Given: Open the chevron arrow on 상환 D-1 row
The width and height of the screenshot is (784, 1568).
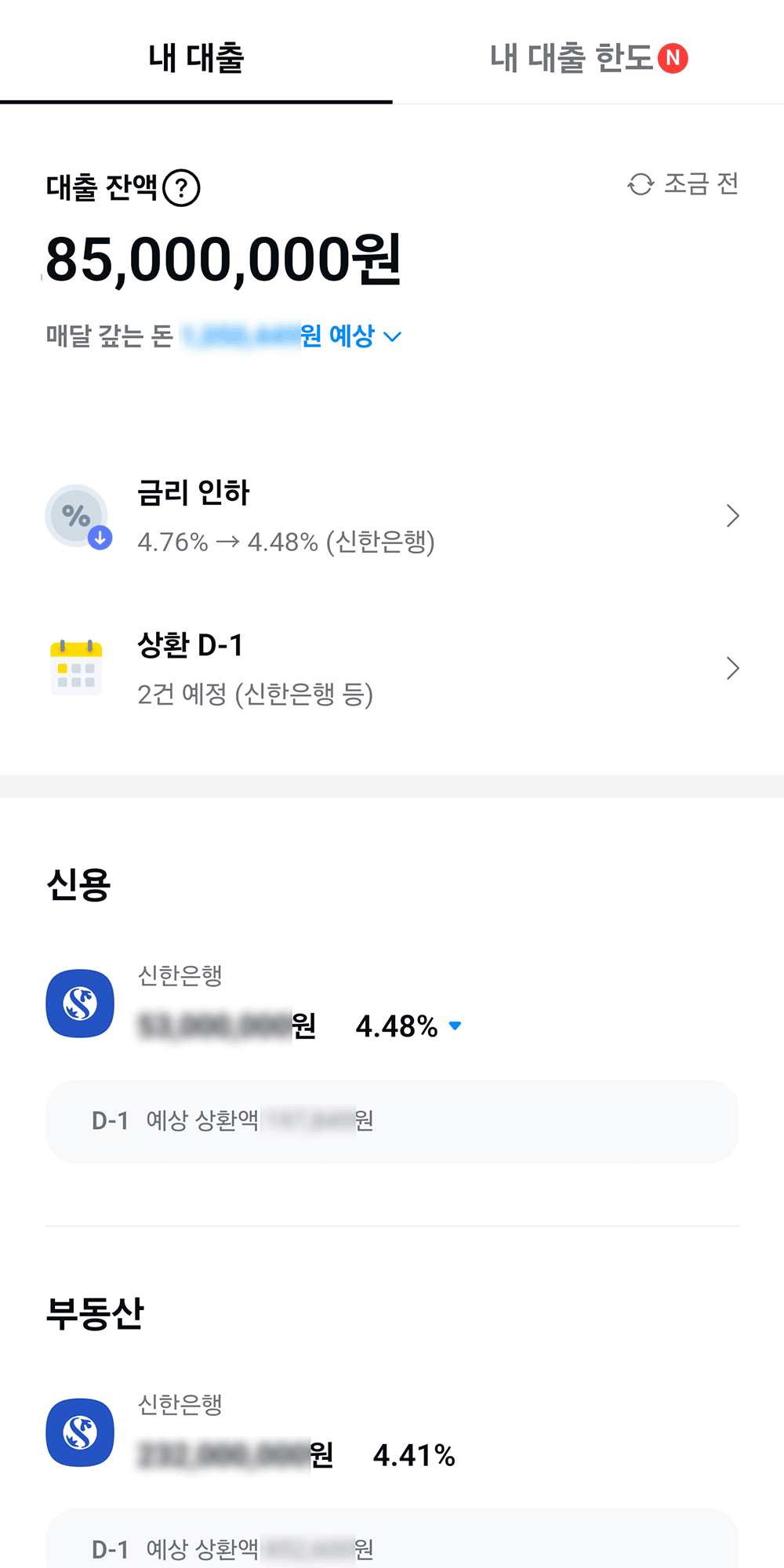Looking at the screenshot, I should (732, 668).
